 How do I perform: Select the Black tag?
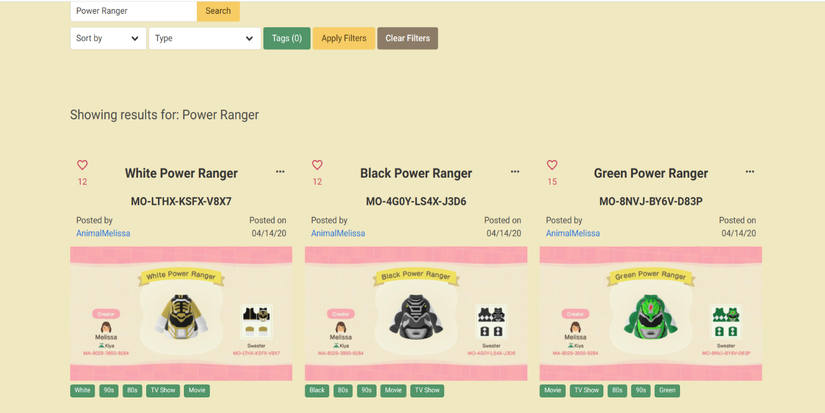coord(317,390)
